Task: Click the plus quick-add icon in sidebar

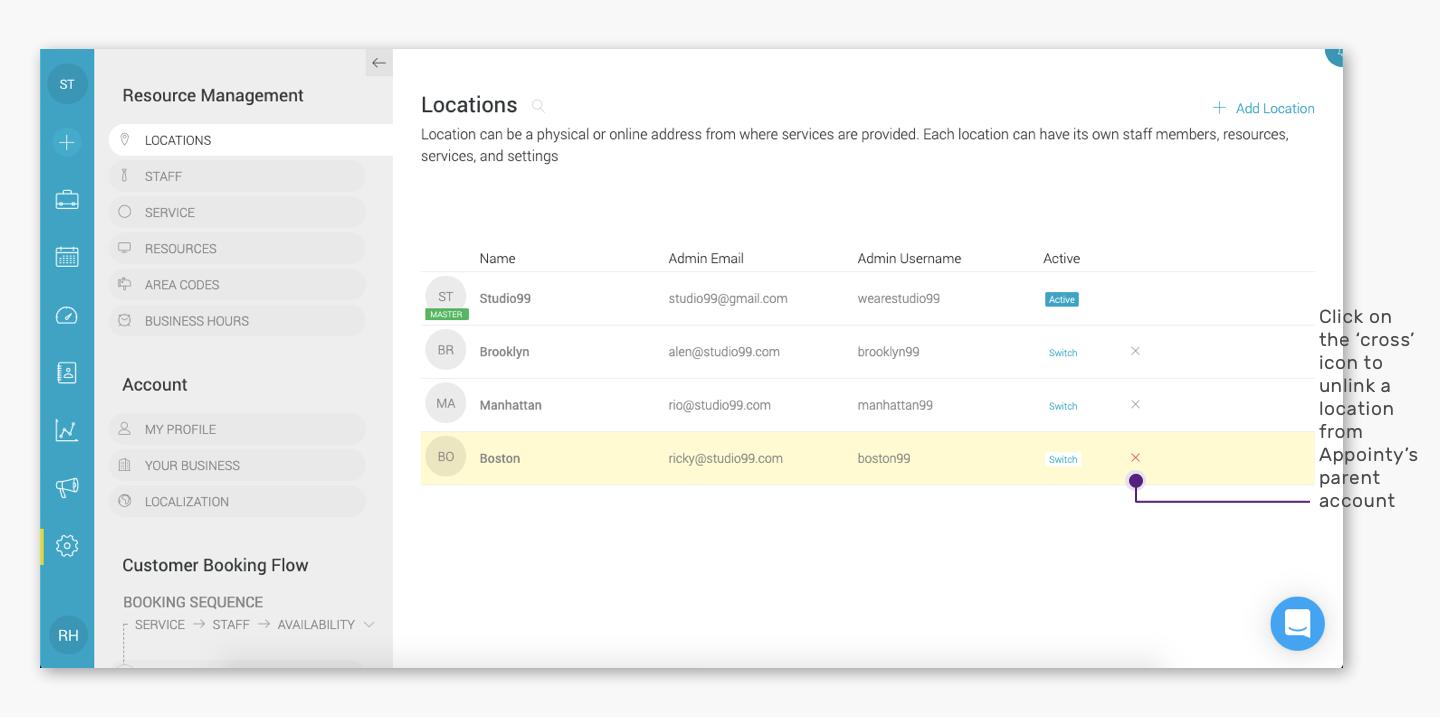Action: (x=67, y=143)
